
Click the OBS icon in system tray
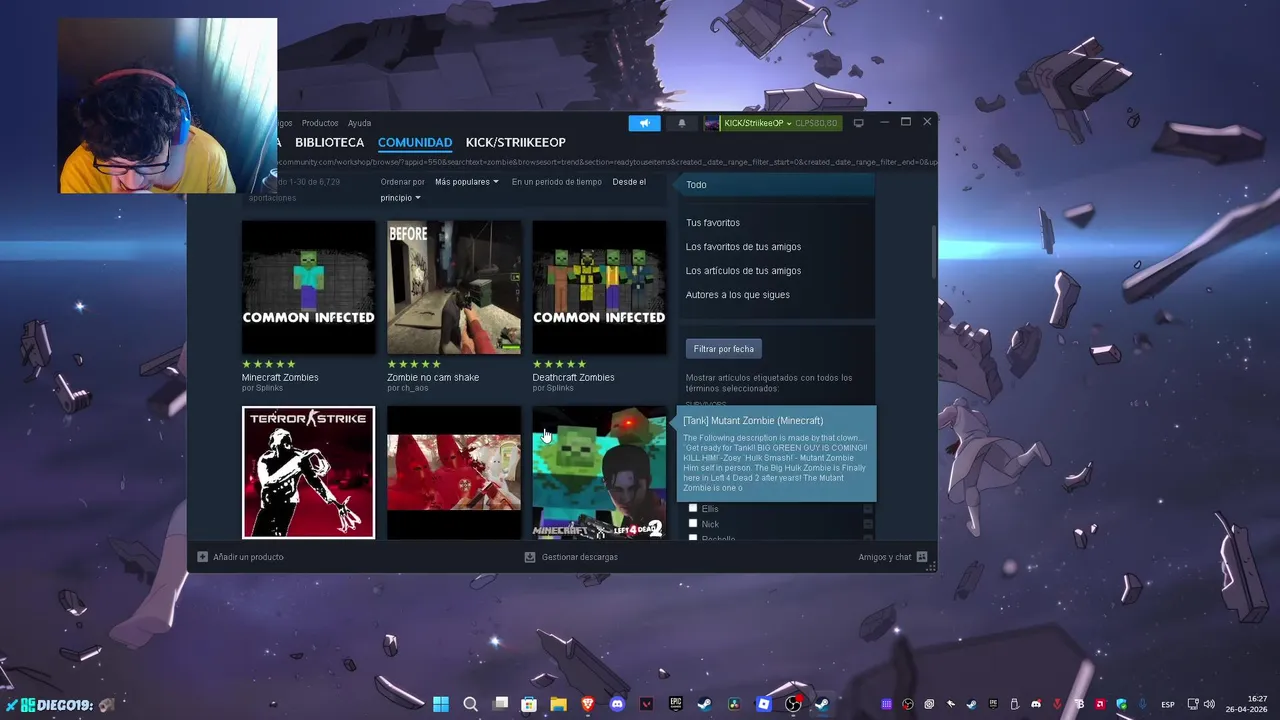[908, 704]
